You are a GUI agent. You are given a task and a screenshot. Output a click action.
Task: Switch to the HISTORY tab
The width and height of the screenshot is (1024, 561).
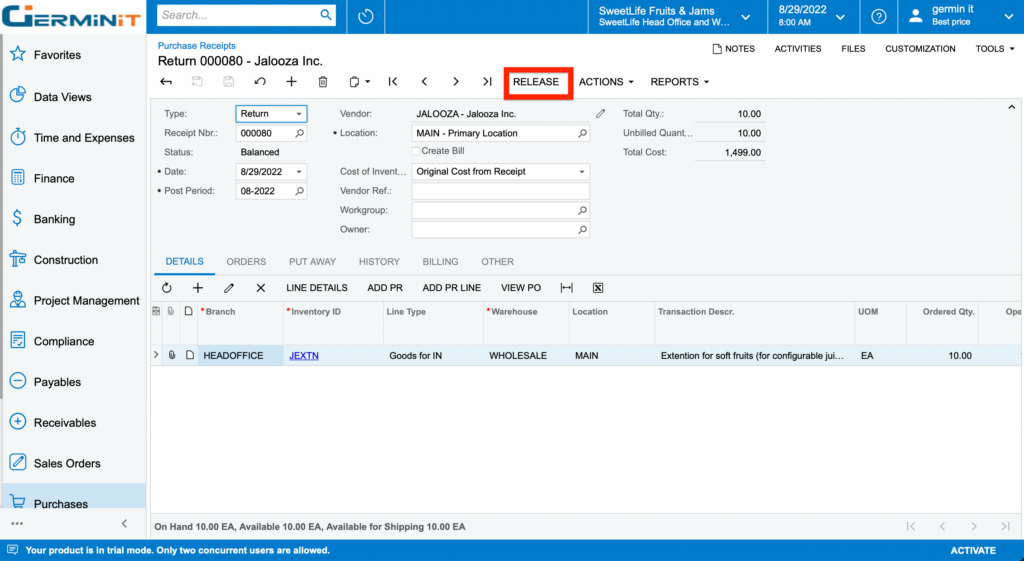click(x=379, y=261)
